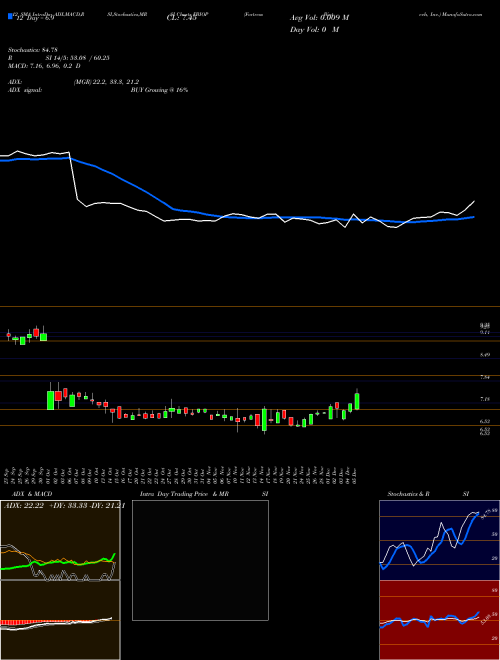
Task: Select the 'Day Vol: 0 M' text
Action: click(x=314, y=30)
